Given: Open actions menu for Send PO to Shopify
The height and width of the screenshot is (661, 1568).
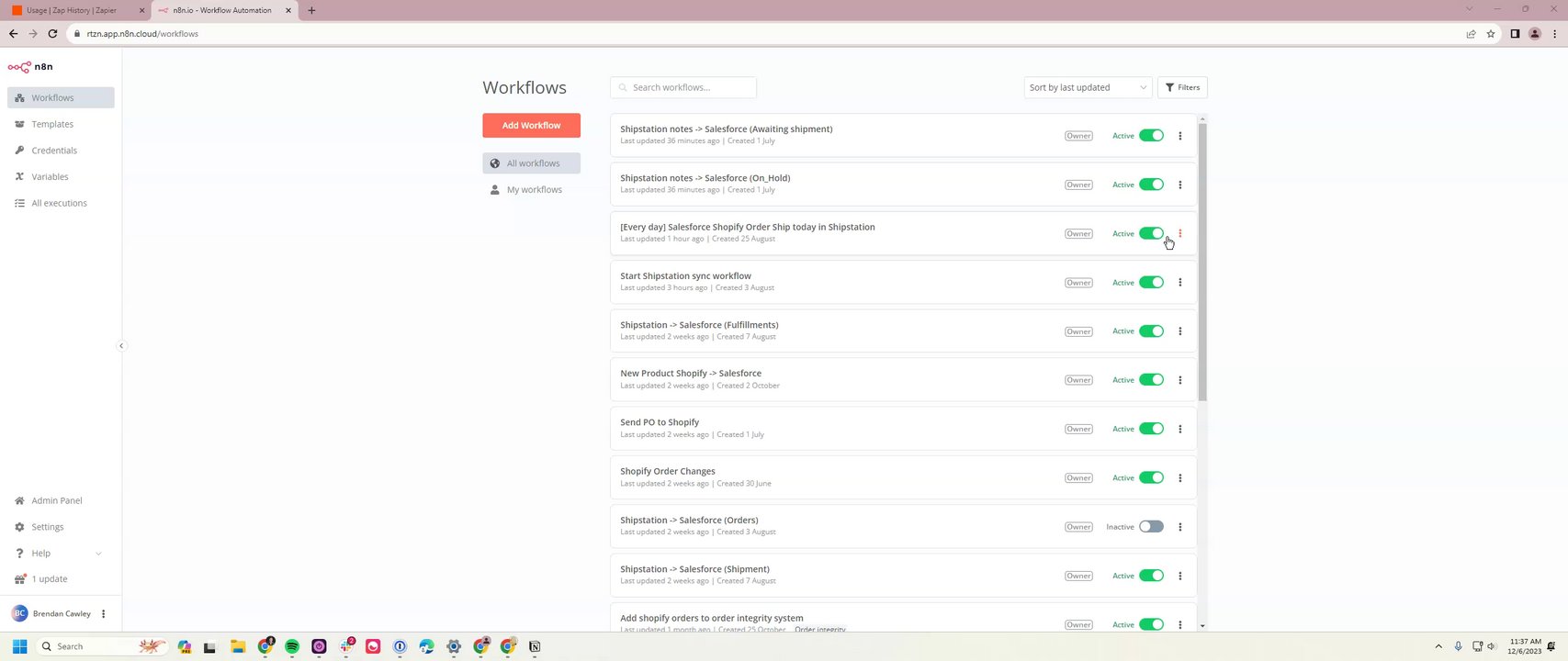Looking at the screenshot, I should [1180, 429].
